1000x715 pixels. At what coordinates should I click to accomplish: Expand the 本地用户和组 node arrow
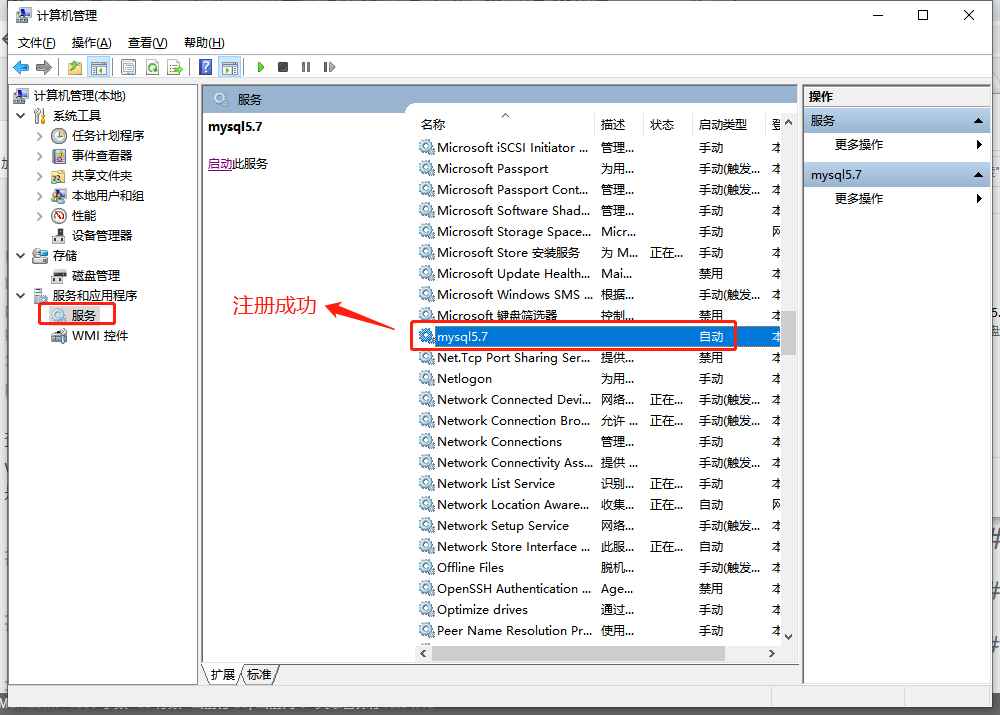coord(40,196)
